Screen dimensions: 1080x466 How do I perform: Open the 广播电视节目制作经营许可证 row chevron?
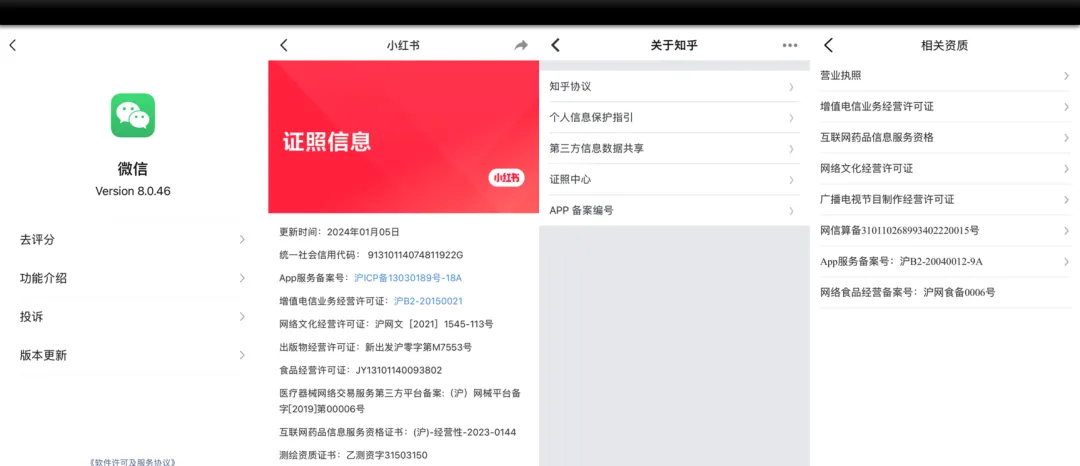pyautogui.click(x=1066, y=200)
